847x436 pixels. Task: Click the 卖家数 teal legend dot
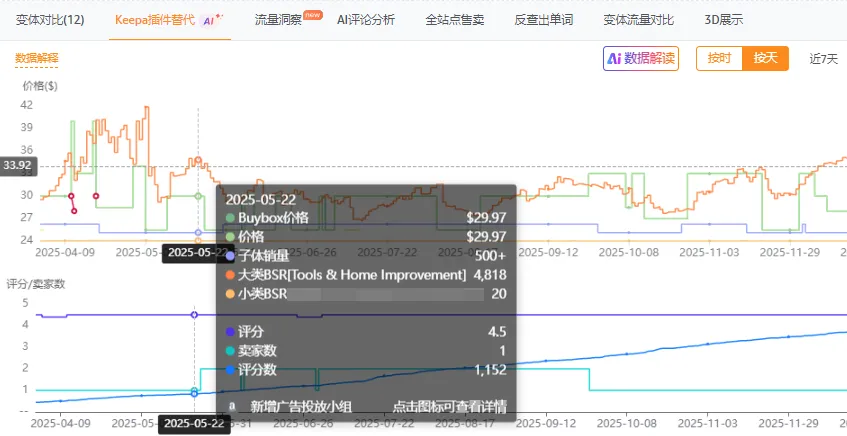(x=230, y=351)
